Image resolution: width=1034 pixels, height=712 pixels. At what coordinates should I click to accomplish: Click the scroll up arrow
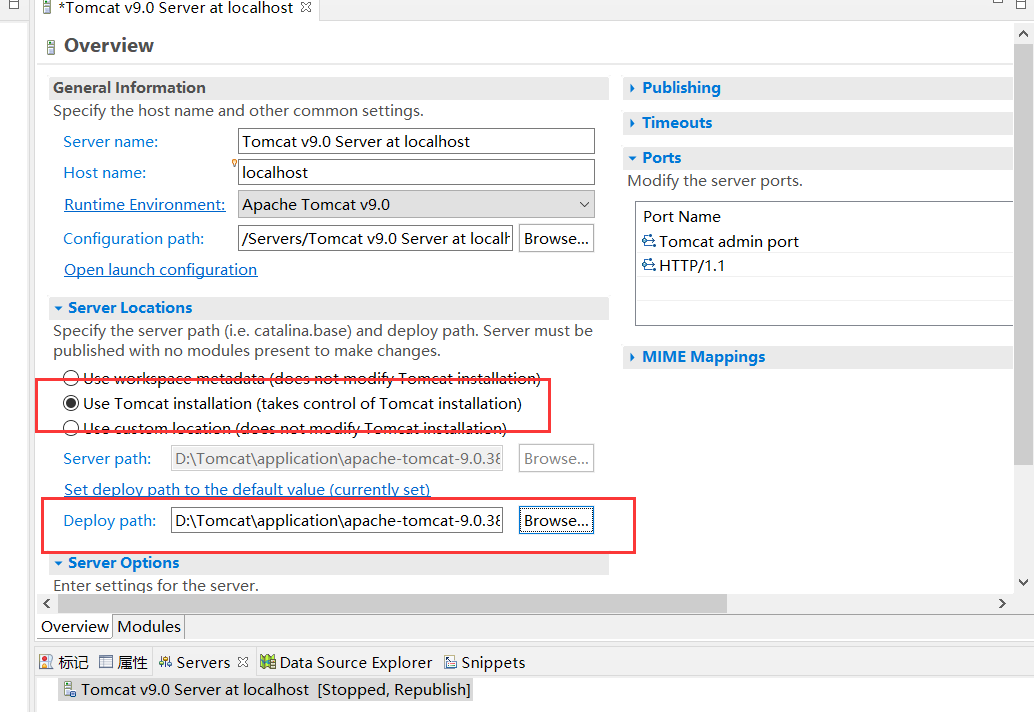point(1023,33)
